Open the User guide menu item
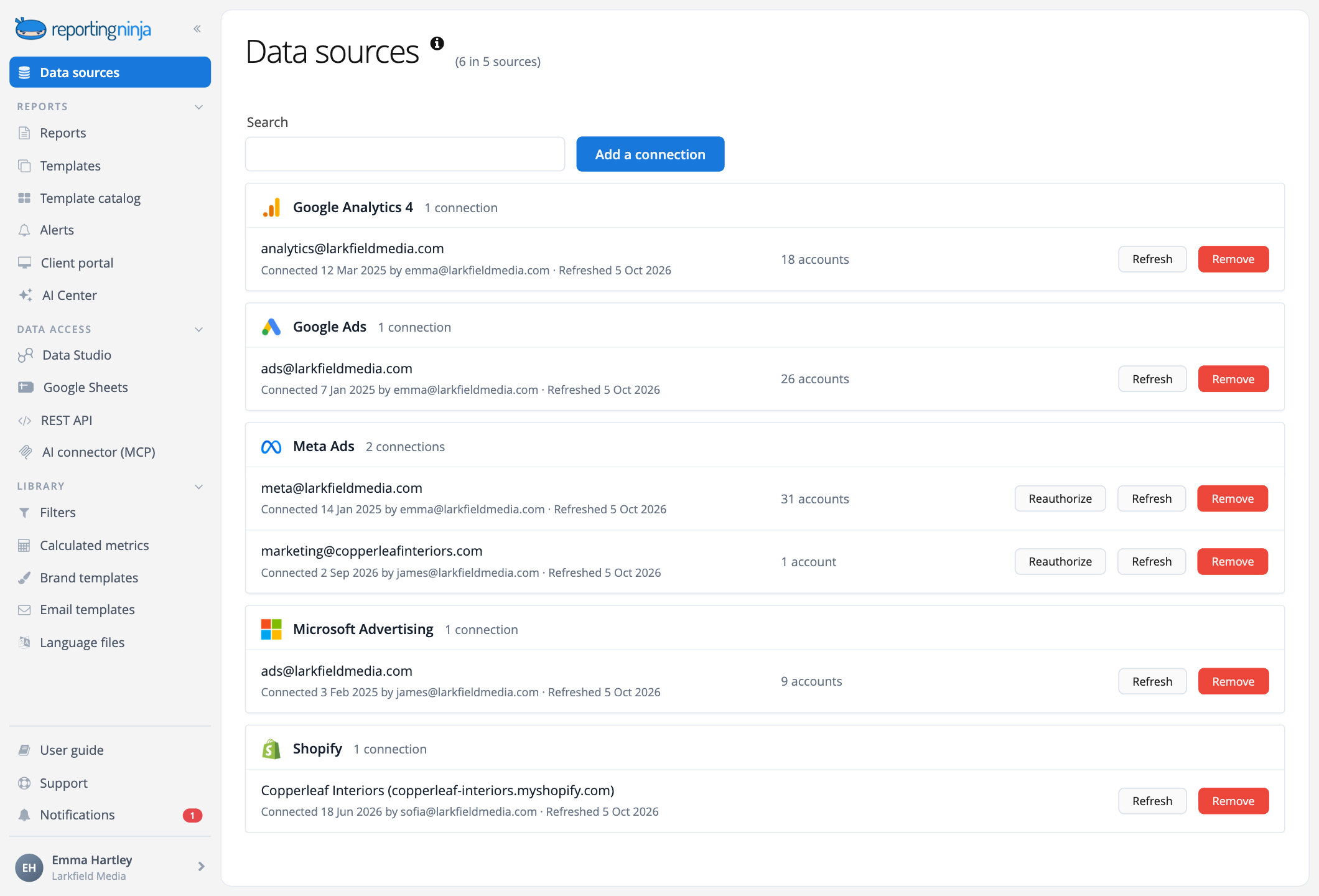Screen dimensions: 1319x896 pyautogui.click(x=110, y=750)
